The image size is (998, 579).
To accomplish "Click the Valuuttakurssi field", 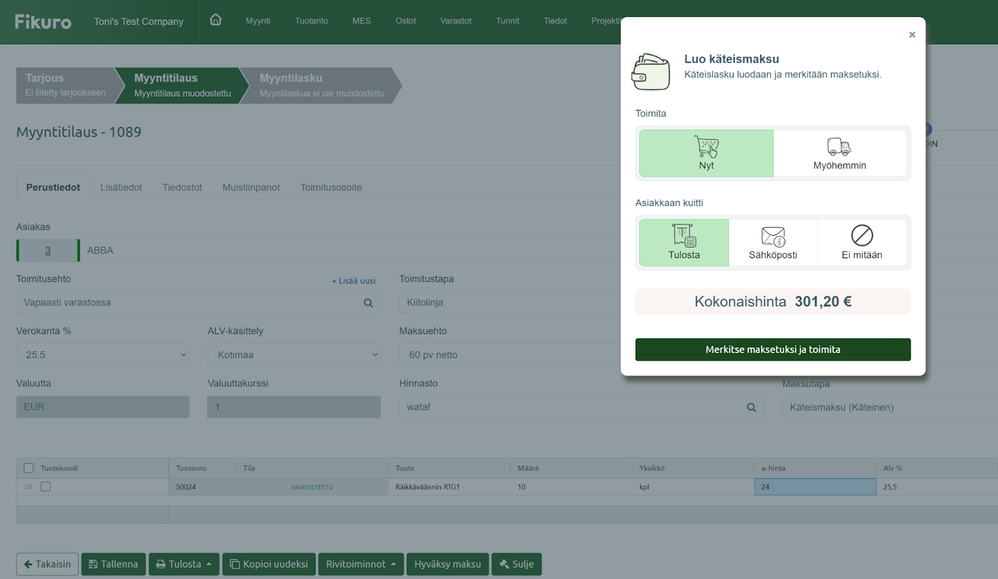I will tap(294, 407).
